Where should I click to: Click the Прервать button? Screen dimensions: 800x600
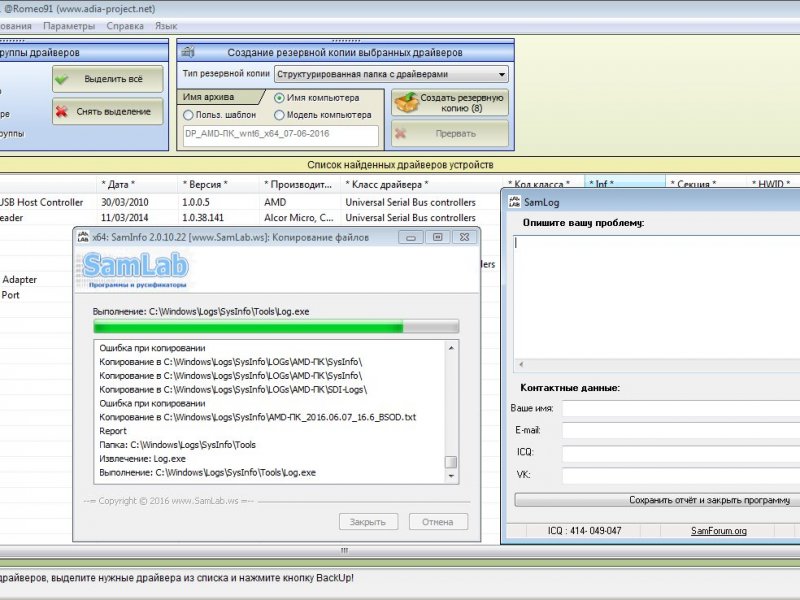pyautogui.click(x=450, y=134)
